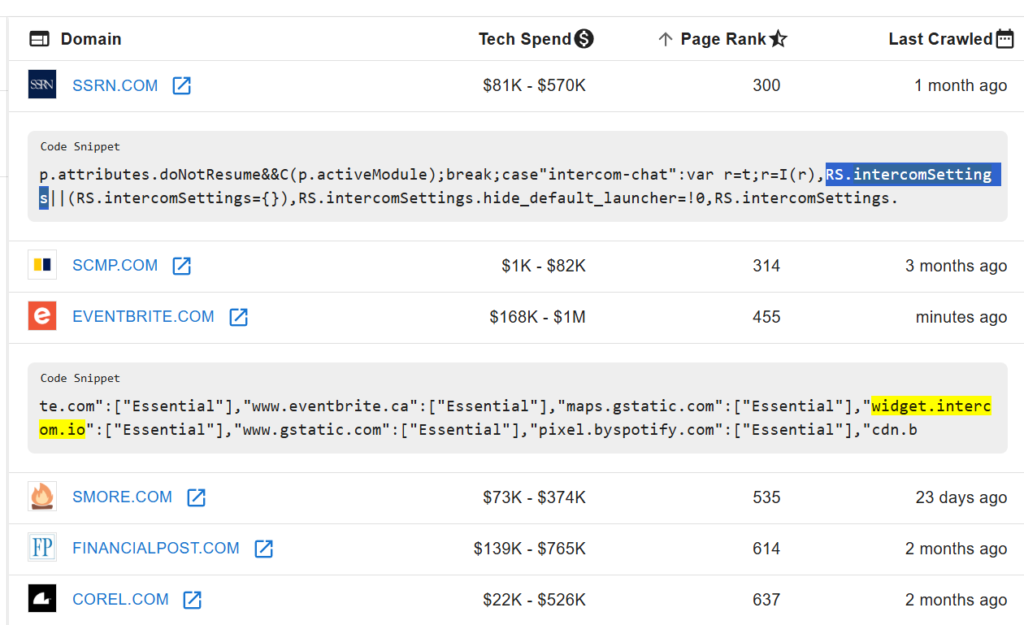Screen dimensions: 1024x625
Task: Click the selected RS.intercomSettings code text
Action: coord(908,175)
